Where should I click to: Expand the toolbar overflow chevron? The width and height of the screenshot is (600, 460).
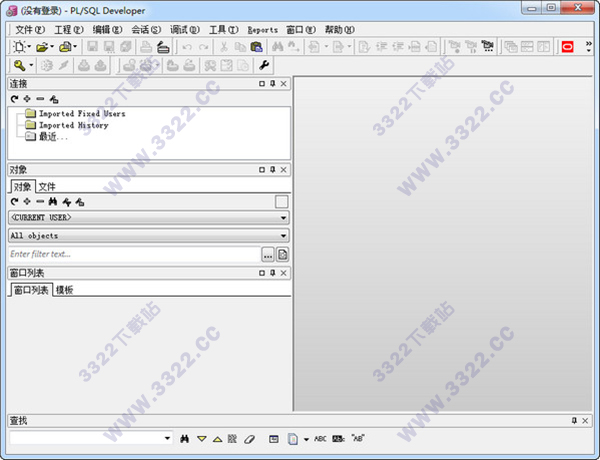pyautogui.click(x=589, y=47)
